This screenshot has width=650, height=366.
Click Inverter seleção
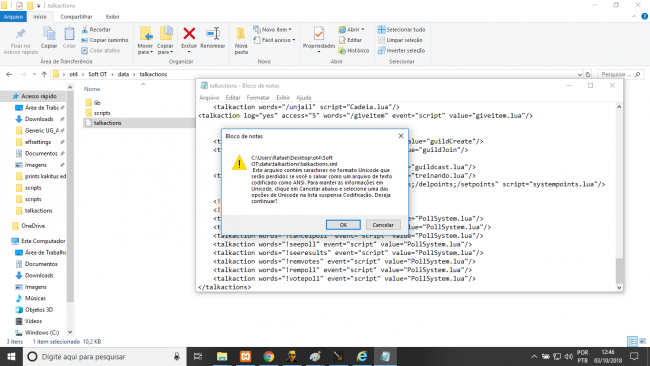(401, 51)
